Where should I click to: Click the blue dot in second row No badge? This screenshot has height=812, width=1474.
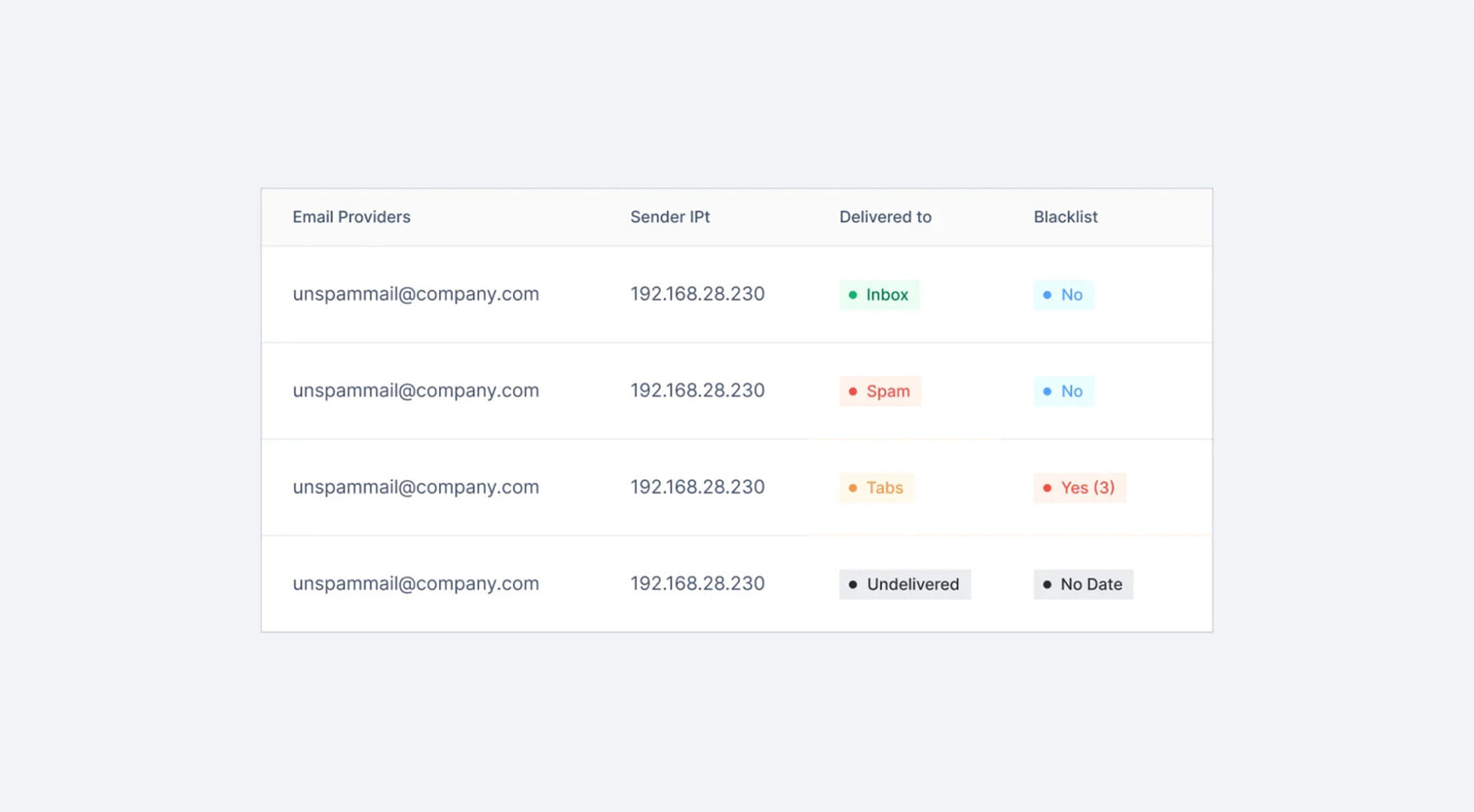point(1046,391)
